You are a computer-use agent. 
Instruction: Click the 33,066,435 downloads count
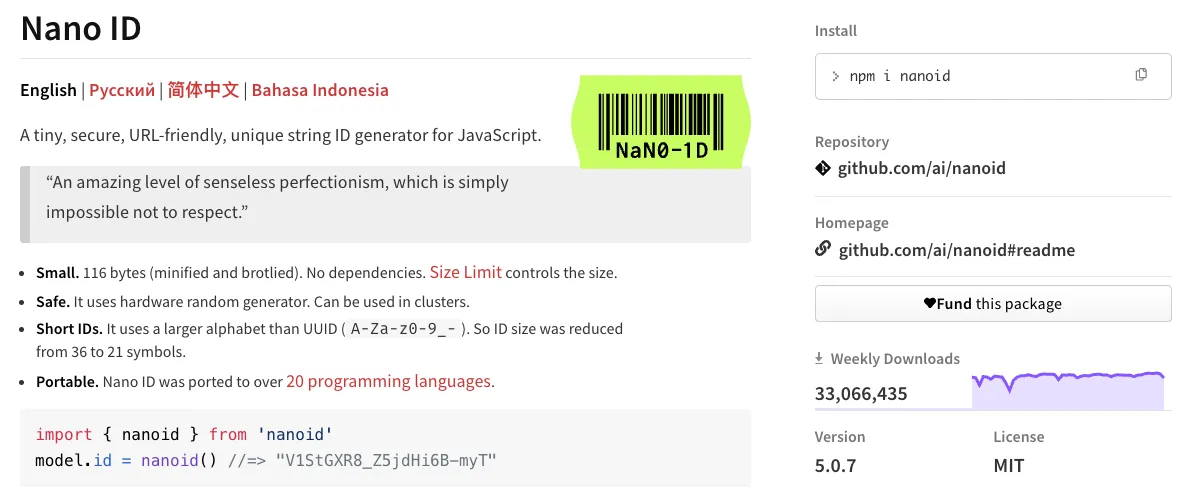click(861, 393)
